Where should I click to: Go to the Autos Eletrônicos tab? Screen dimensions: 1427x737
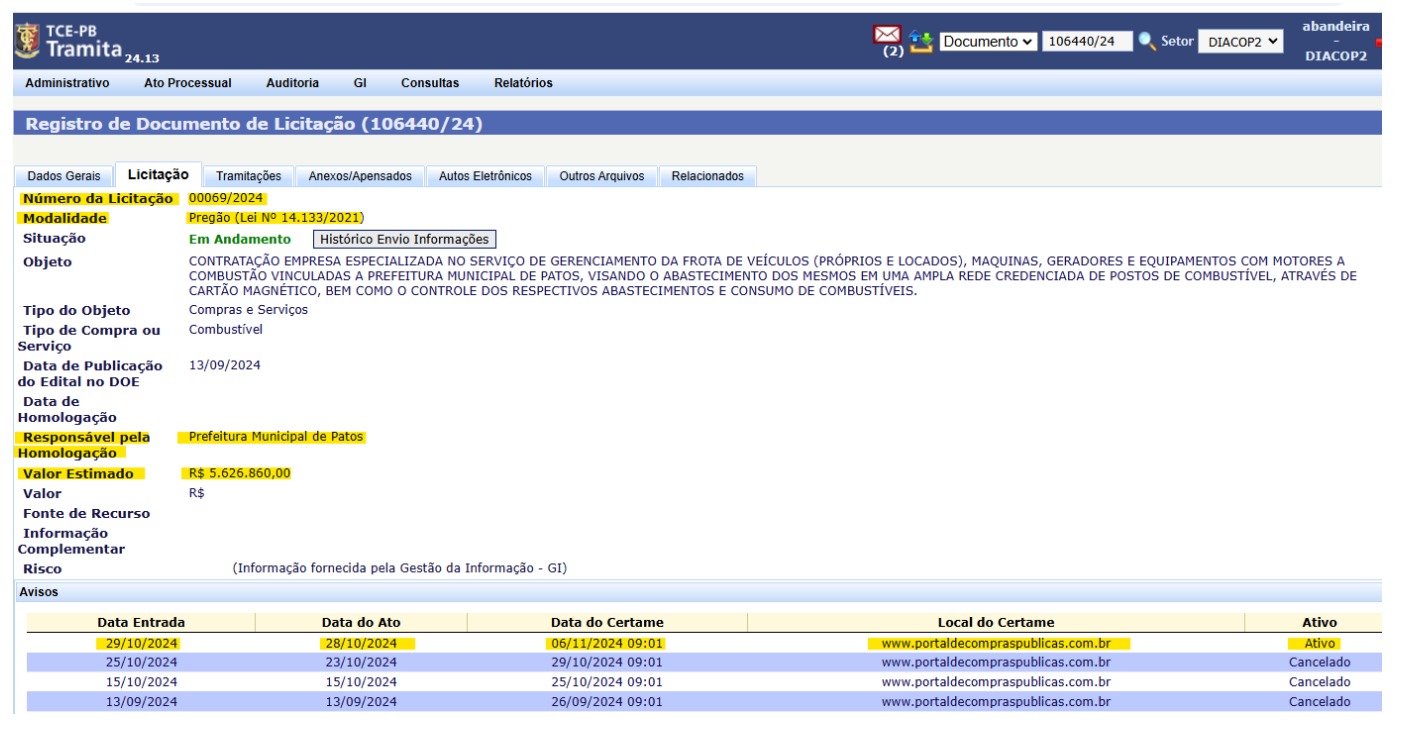click(x=485, y=176)
